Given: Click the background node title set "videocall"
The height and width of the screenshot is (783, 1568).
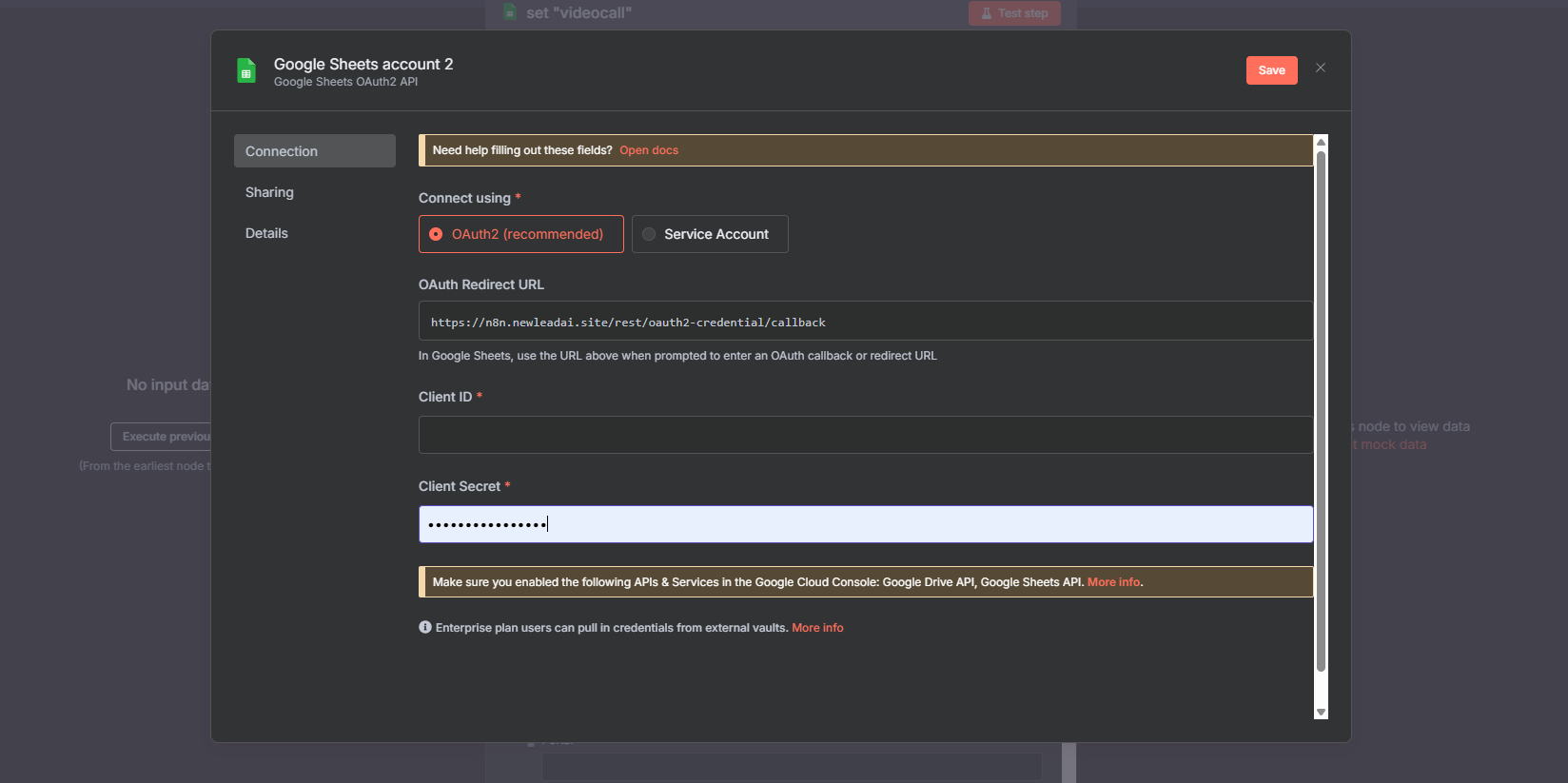Looking at the screenshot, I should coord(578,13).
